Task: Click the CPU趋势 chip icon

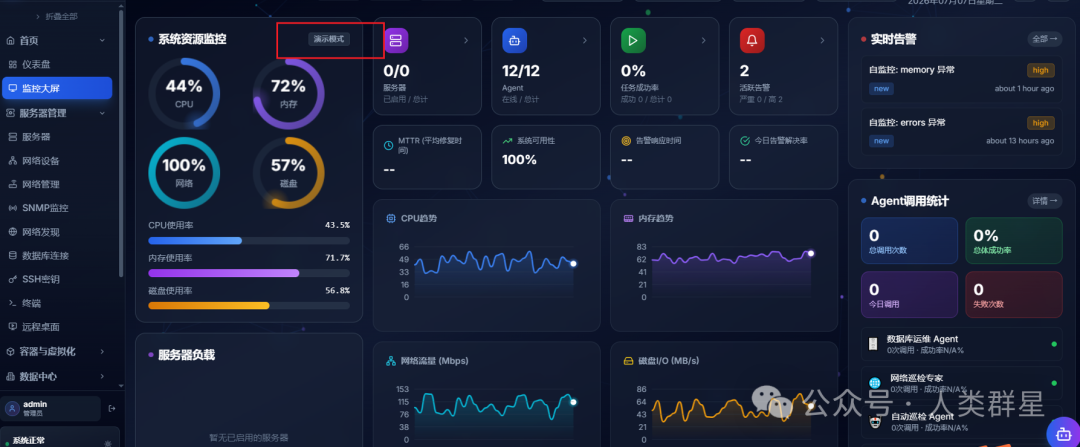Action: (x=391, y=218)
